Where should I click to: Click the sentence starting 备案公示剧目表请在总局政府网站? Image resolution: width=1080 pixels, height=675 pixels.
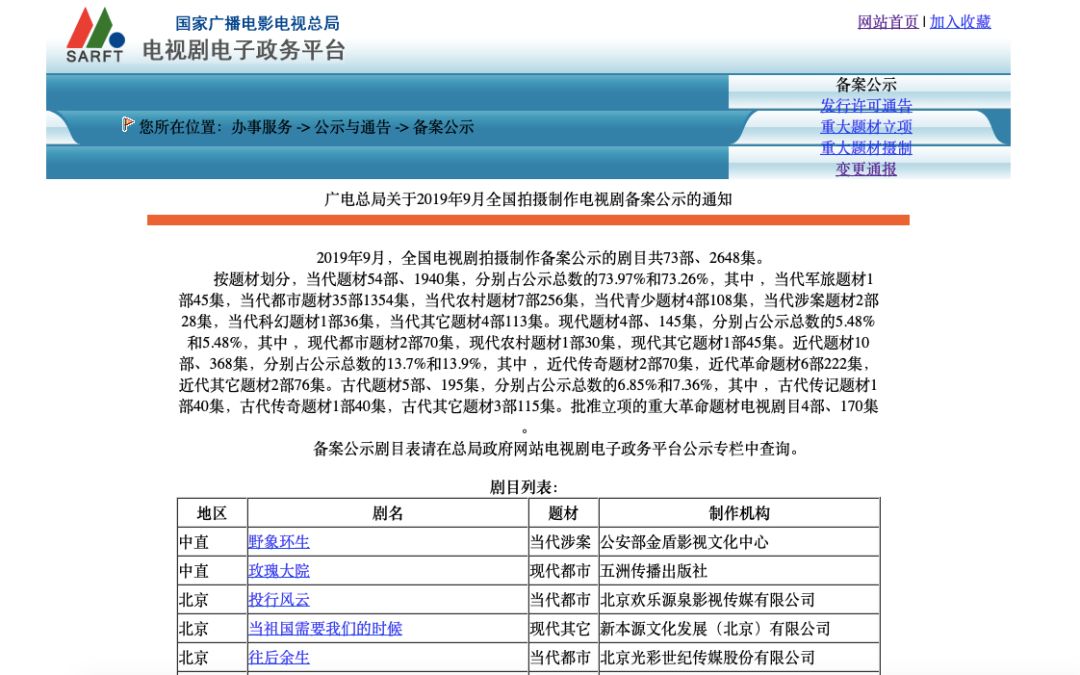[557, 449]
